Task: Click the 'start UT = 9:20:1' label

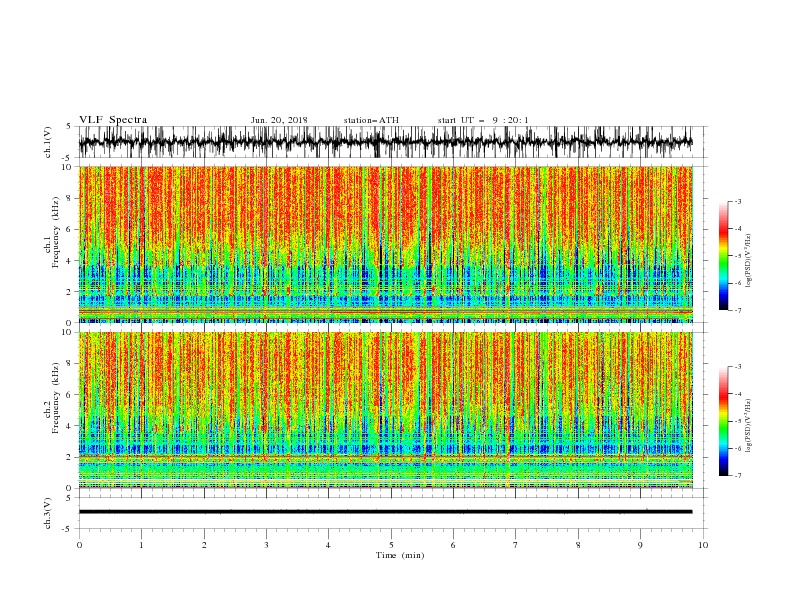Action: tap(483, 120)
